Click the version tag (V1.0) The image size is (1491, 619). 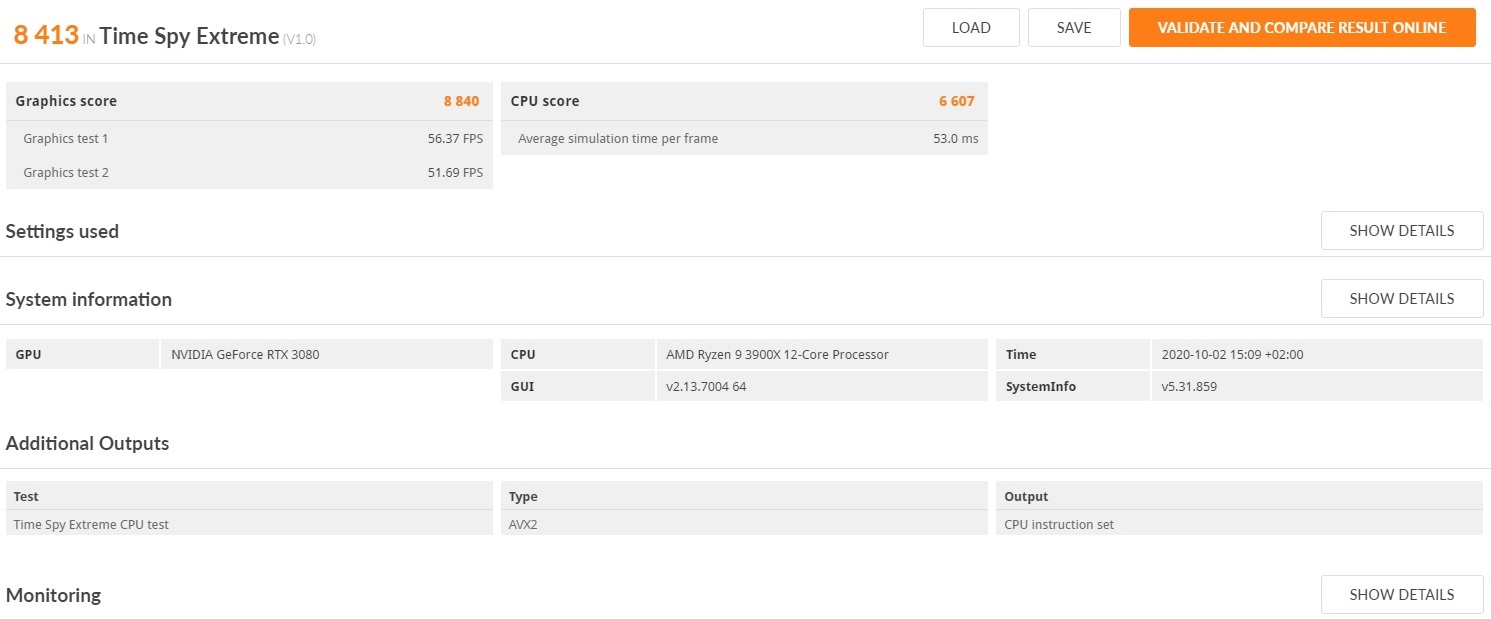click(x=300, y=40)
